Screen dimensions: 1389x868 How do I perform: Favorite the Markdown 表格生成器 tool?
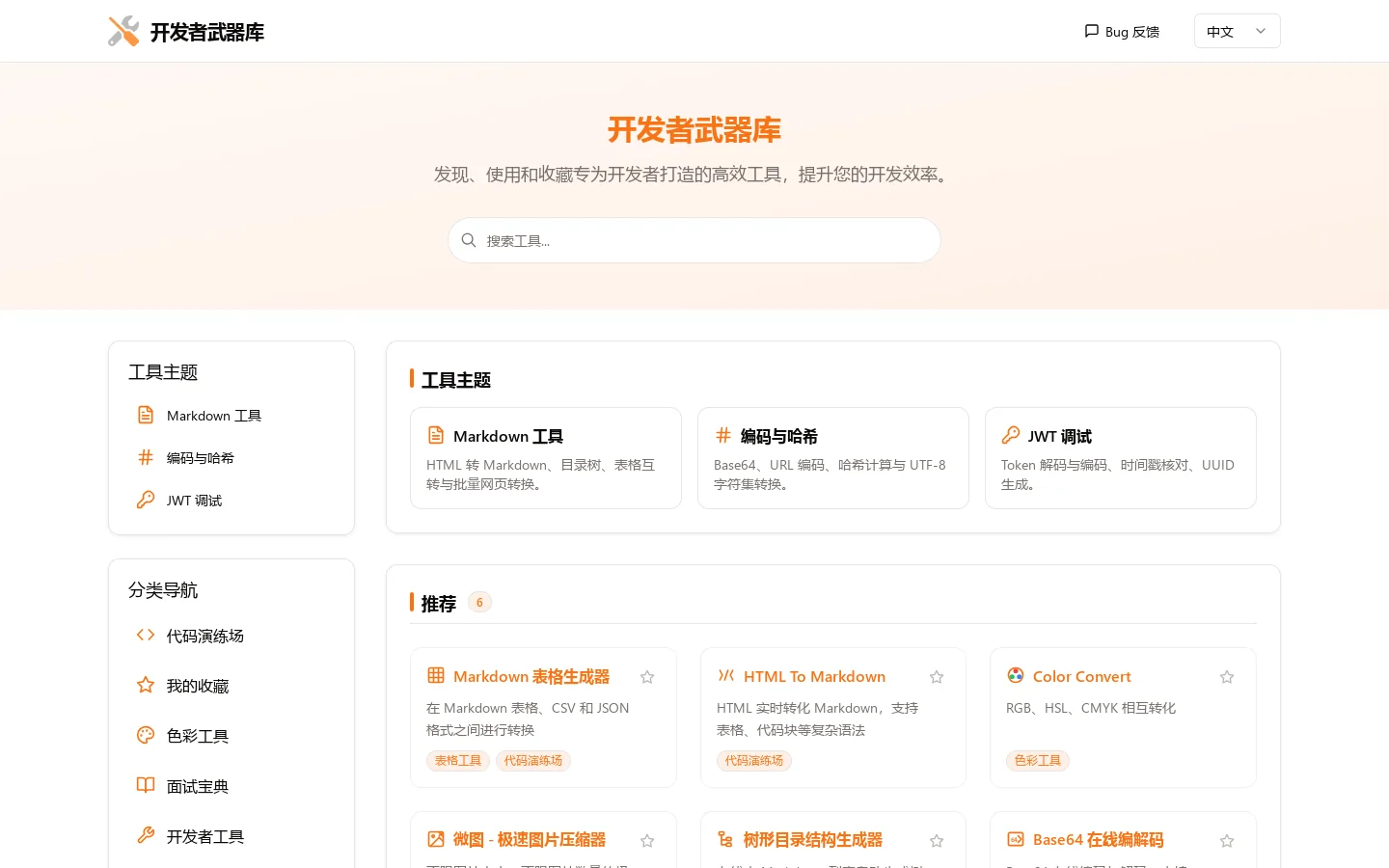tap(647, 677)
